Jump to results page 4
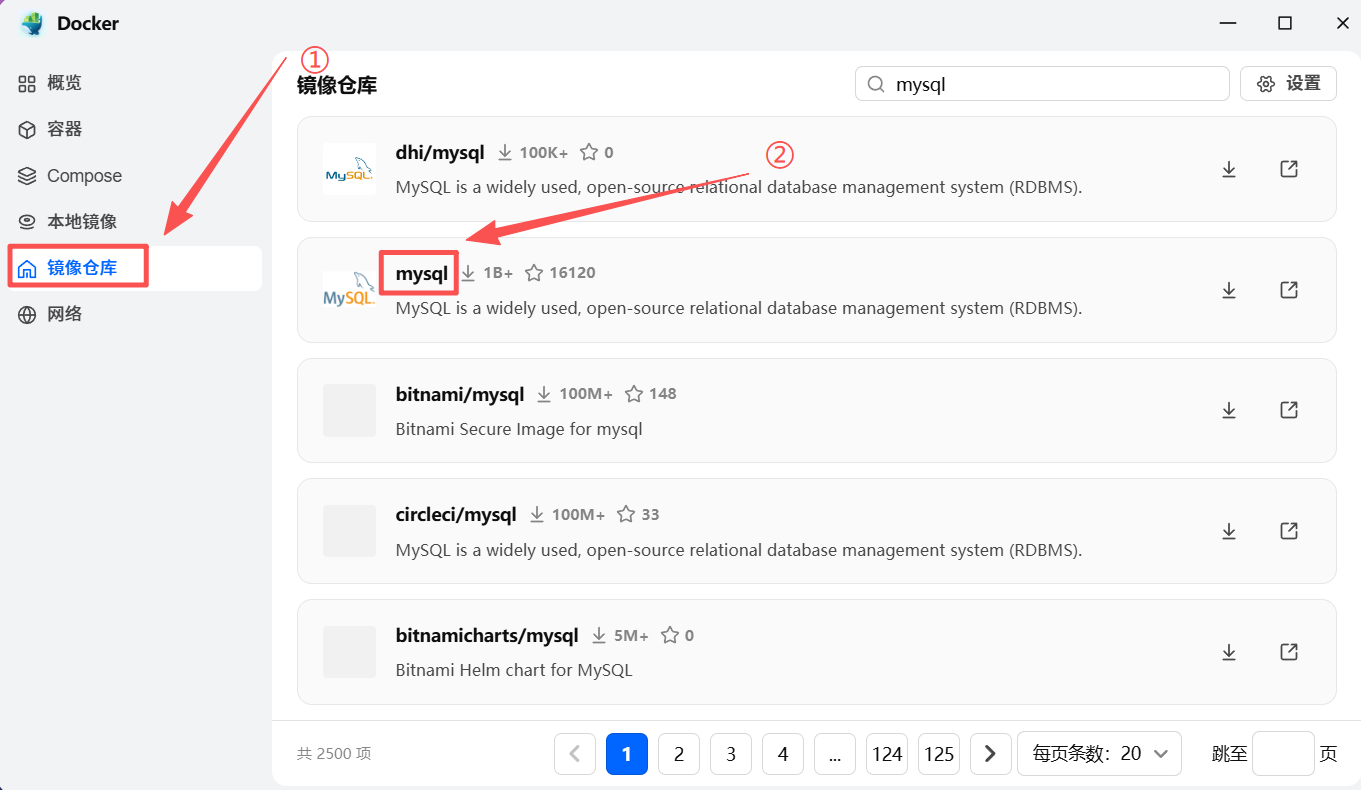 click(x=783, y=754)
